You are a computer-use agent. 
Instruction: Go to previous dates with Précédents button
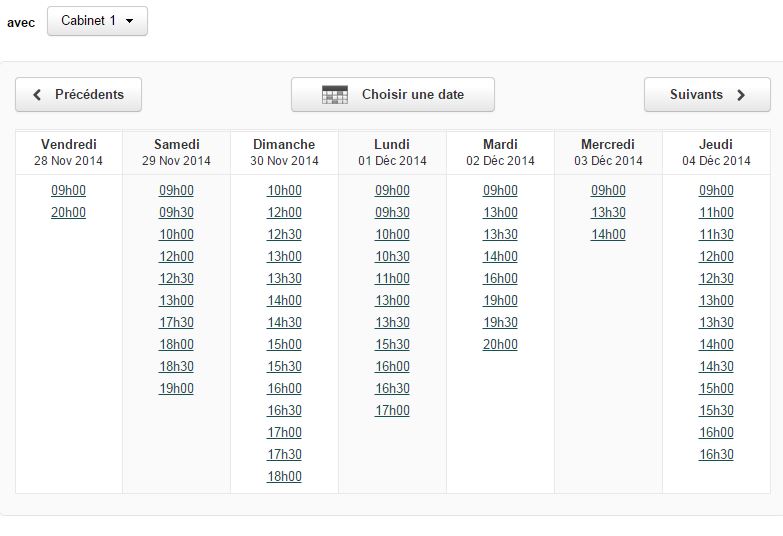click(x=78, y=94)
